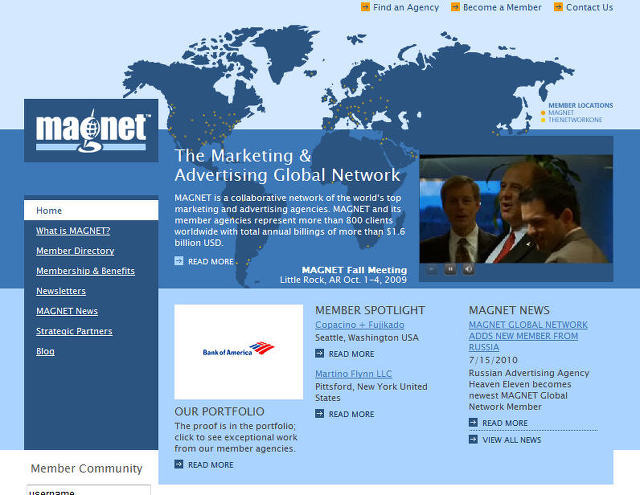Open the Blog link in sidebar

click(x=45, y=351)
